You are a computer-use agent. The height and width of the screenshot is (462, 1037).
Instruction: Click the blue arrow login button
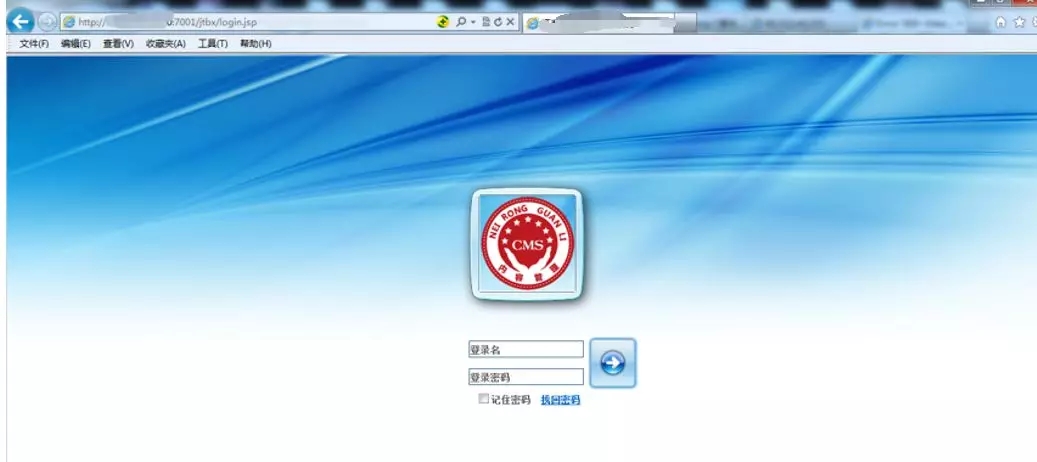click(x=612, y=363)
